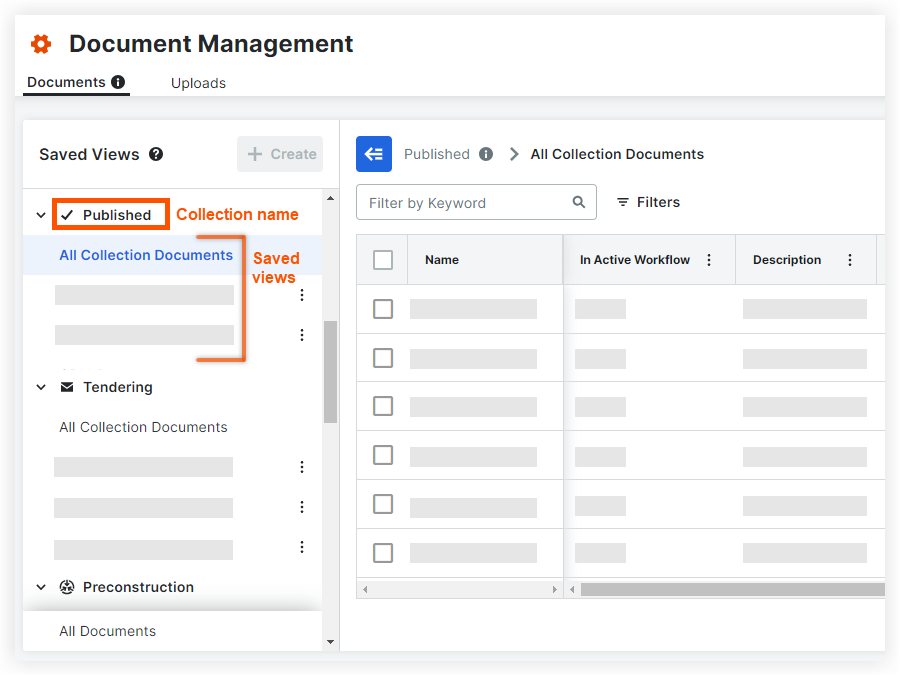
Task: Open Description column options menu
Action: [x=850, y=260]
